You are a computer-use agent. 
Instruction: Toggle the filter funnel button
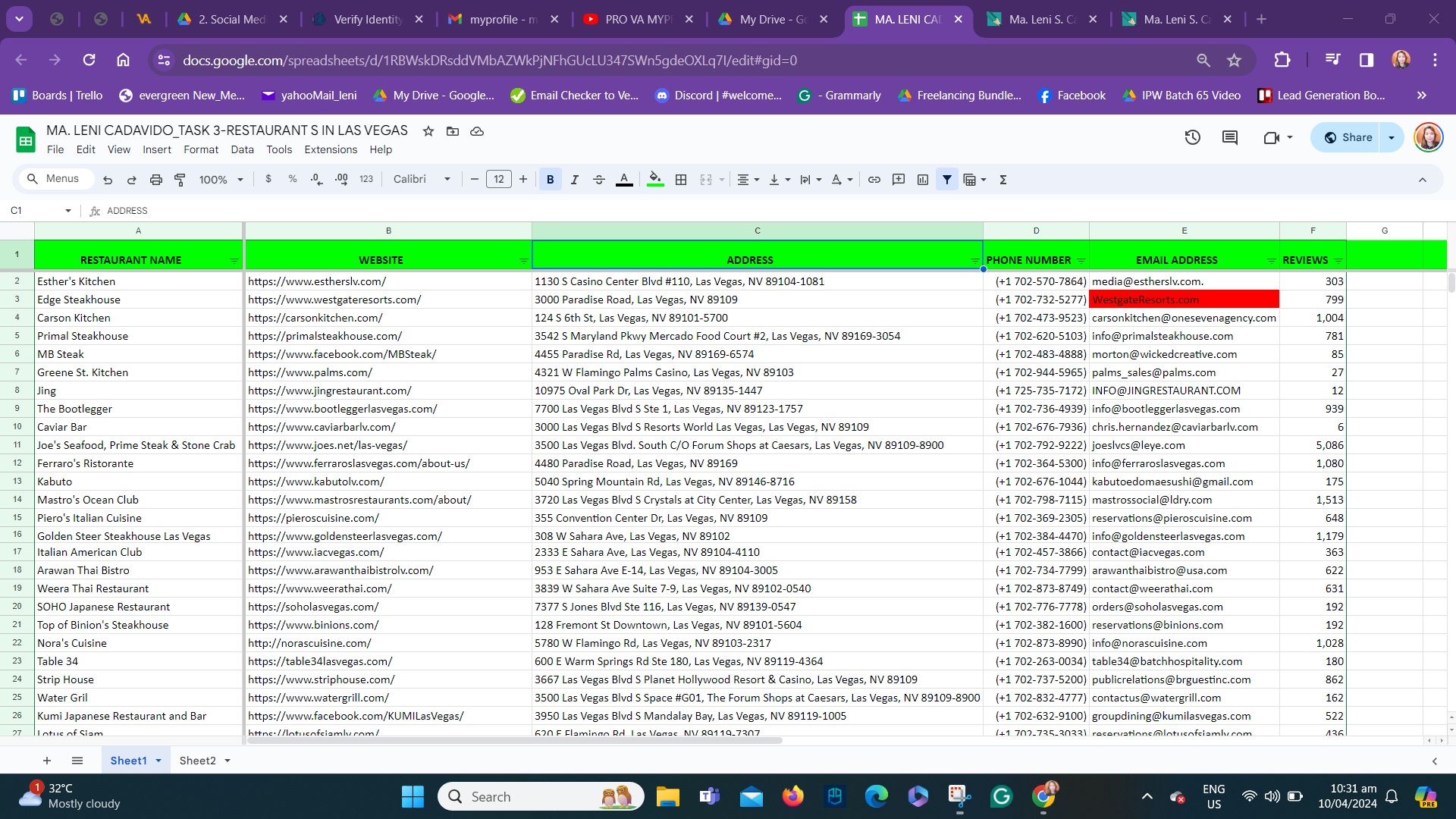click(946, 180)
